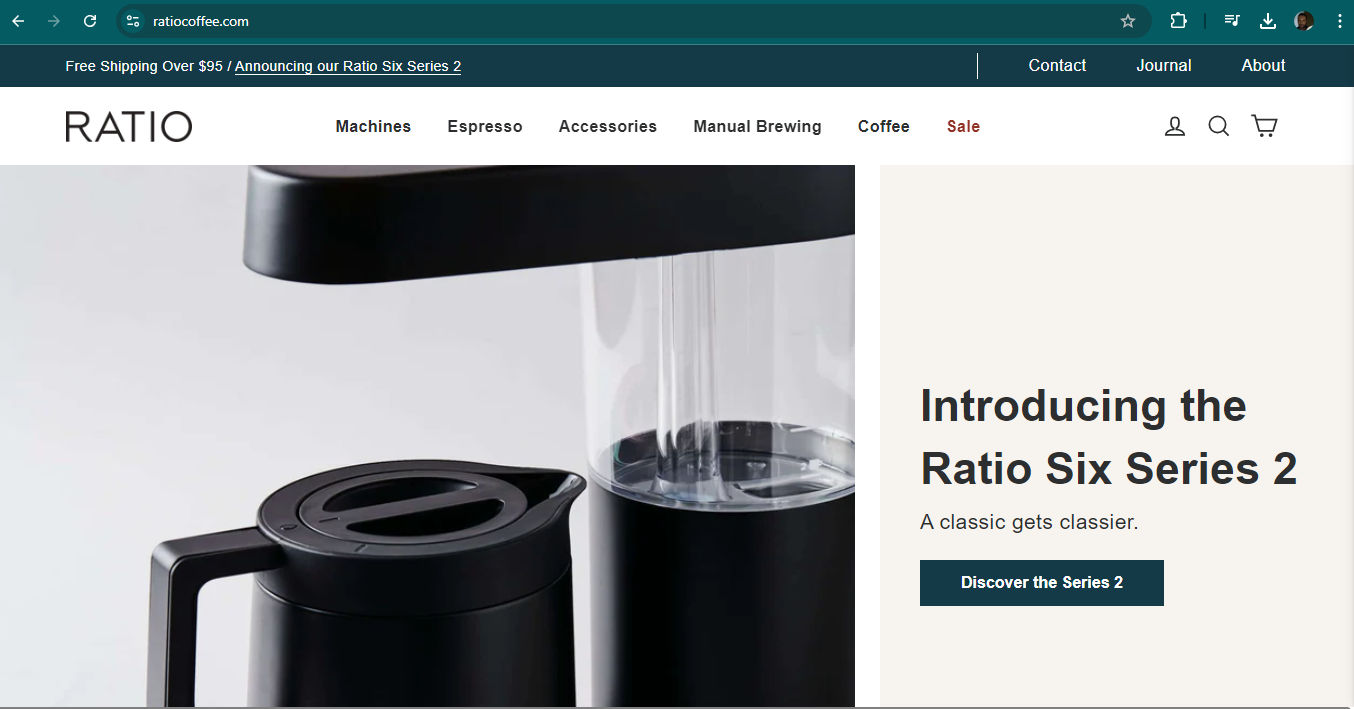The width and height of the screenshot is (1354, 709).
Task: Open Chrome's three-dot menu
Action: click(1340, 20)
